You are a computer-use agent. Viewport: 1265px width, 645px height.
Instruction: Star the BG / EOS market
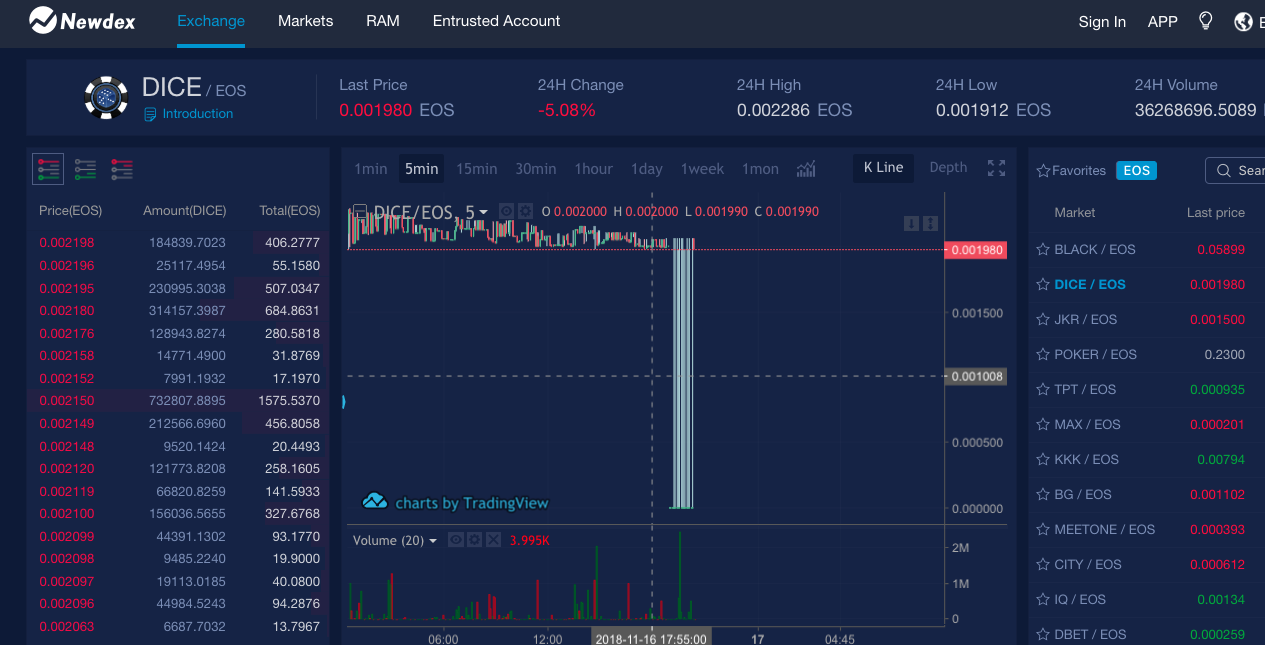(1043, 495)
